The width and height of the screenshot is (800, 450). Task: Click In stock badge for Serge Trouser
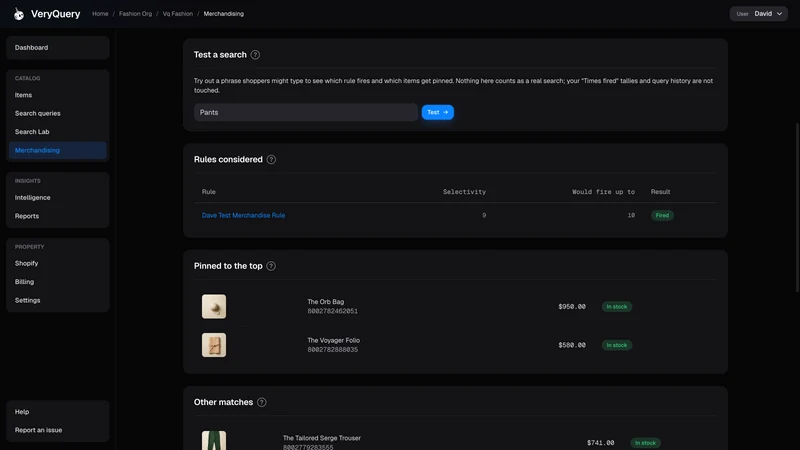645,443
